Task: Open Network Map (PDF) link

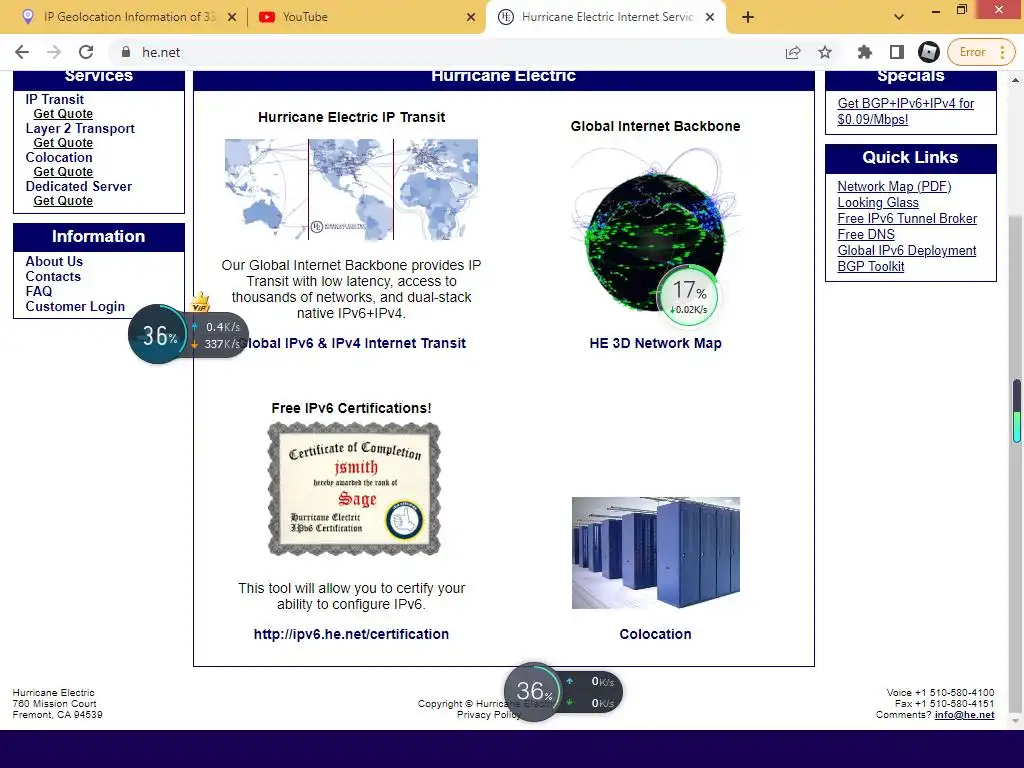Action: [x=894, y=187]
